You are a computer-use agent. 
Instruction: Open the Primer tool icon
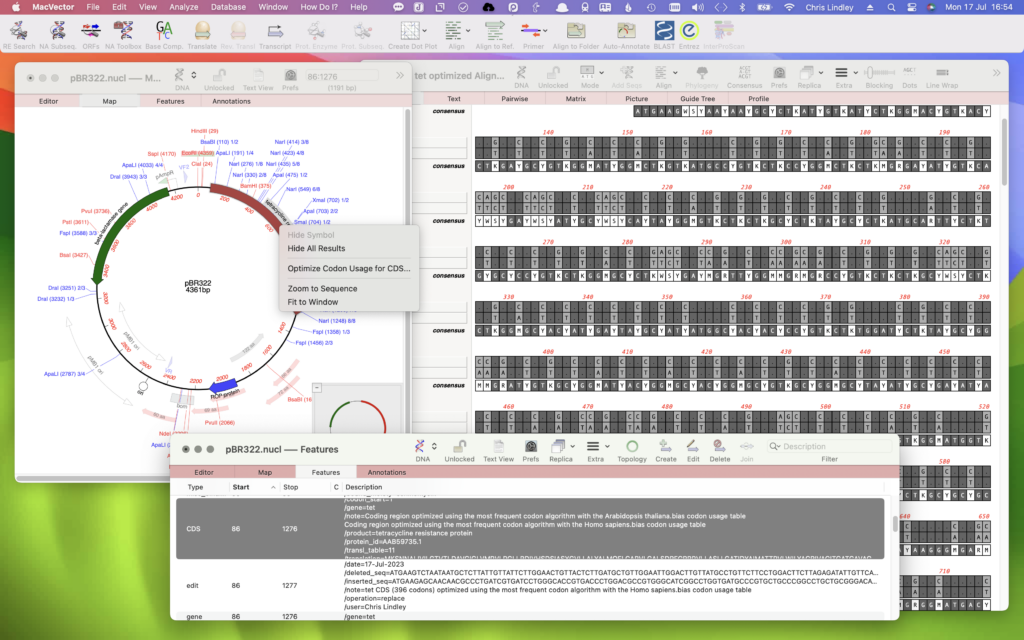point(530,31)
